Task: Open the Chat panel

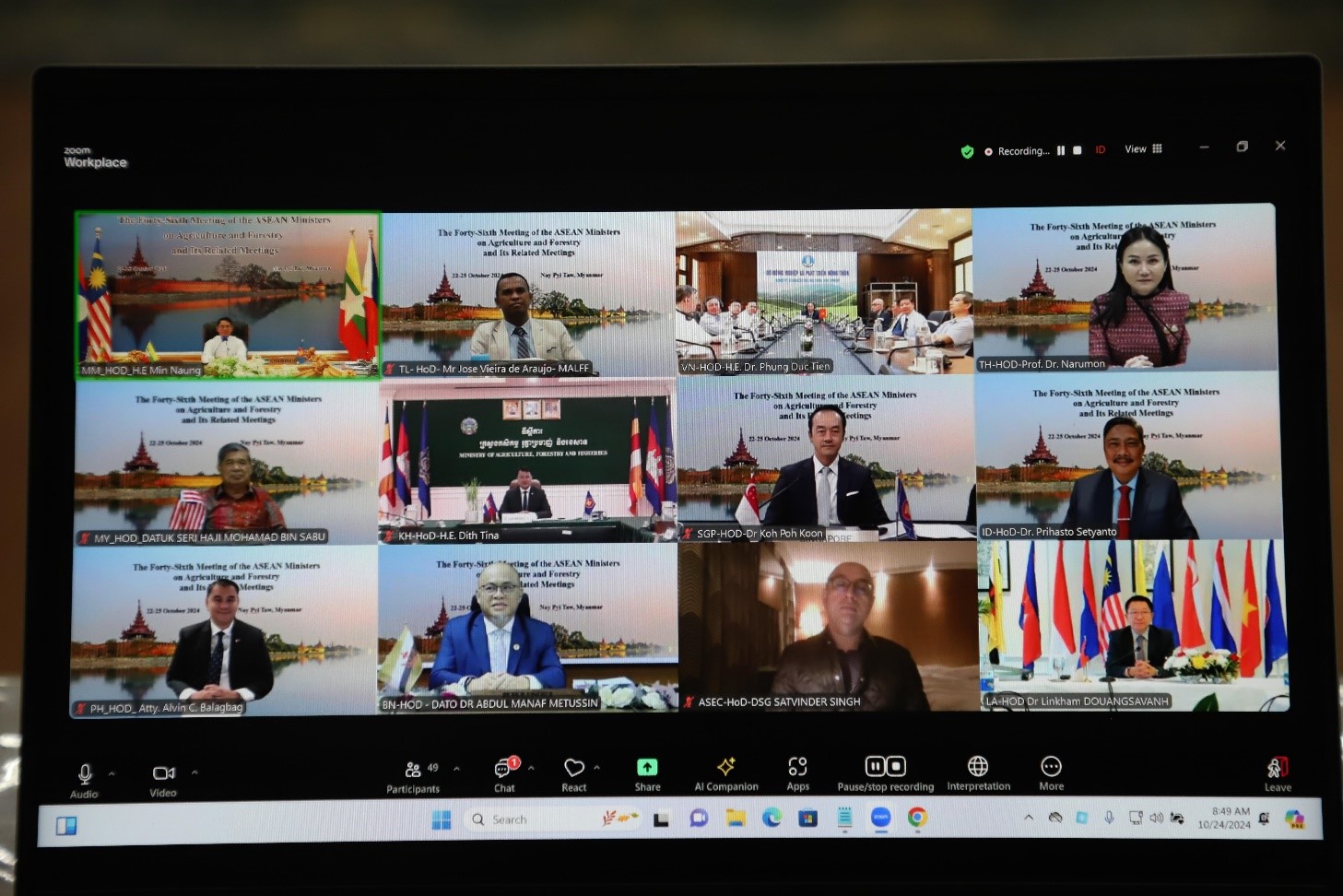Action: pyautogui.click(x=504, y=774)
